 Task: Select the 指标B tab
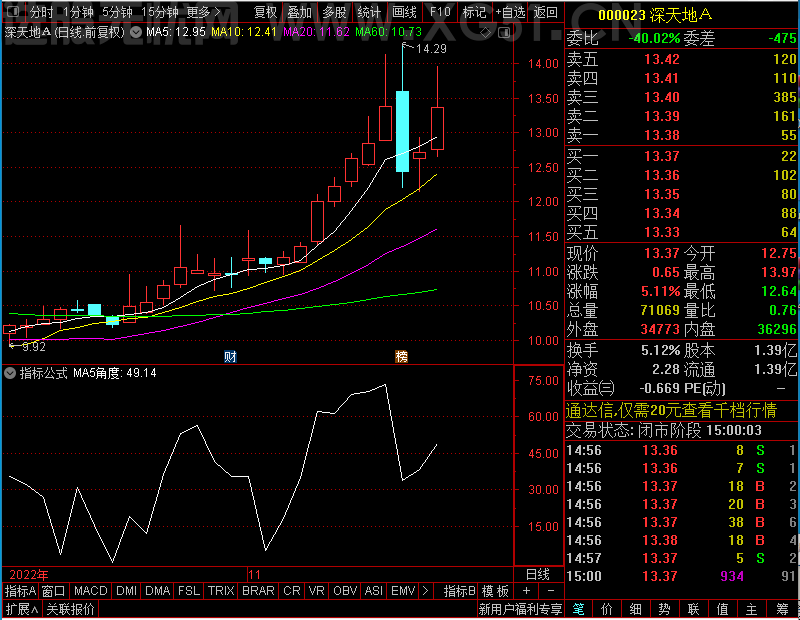(x=459, y=591)
